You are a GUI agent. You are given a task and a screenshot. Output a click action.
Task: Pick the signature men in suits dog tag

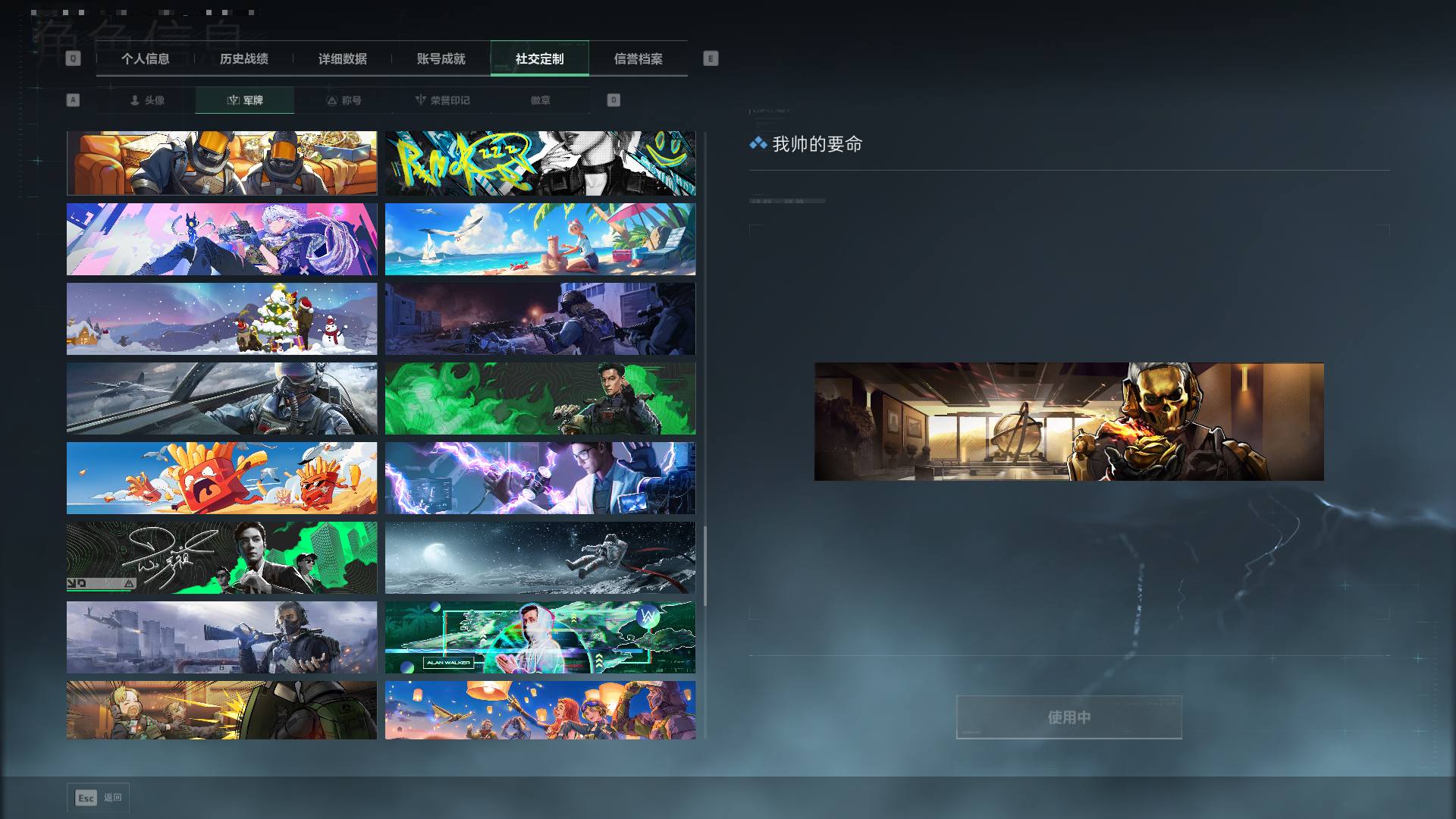tap(221, 557)
